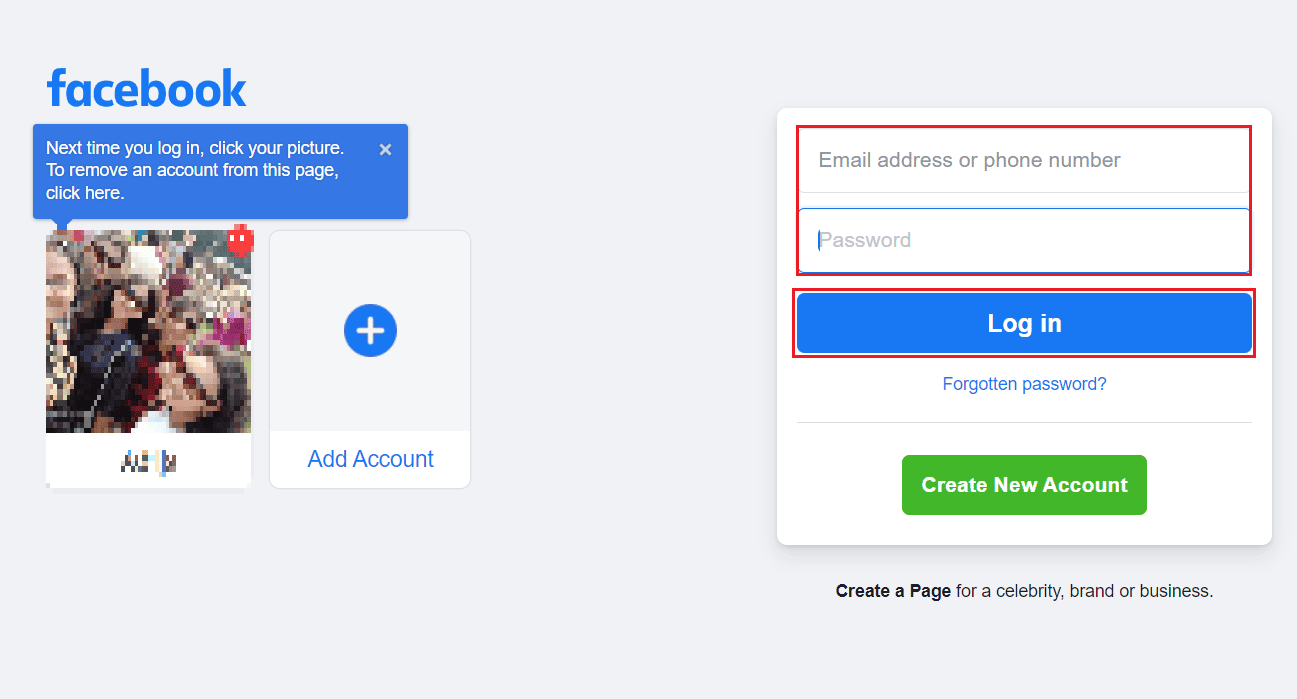Click the "Add Account" text label
Screen dimensions: 1297x699
370,458
